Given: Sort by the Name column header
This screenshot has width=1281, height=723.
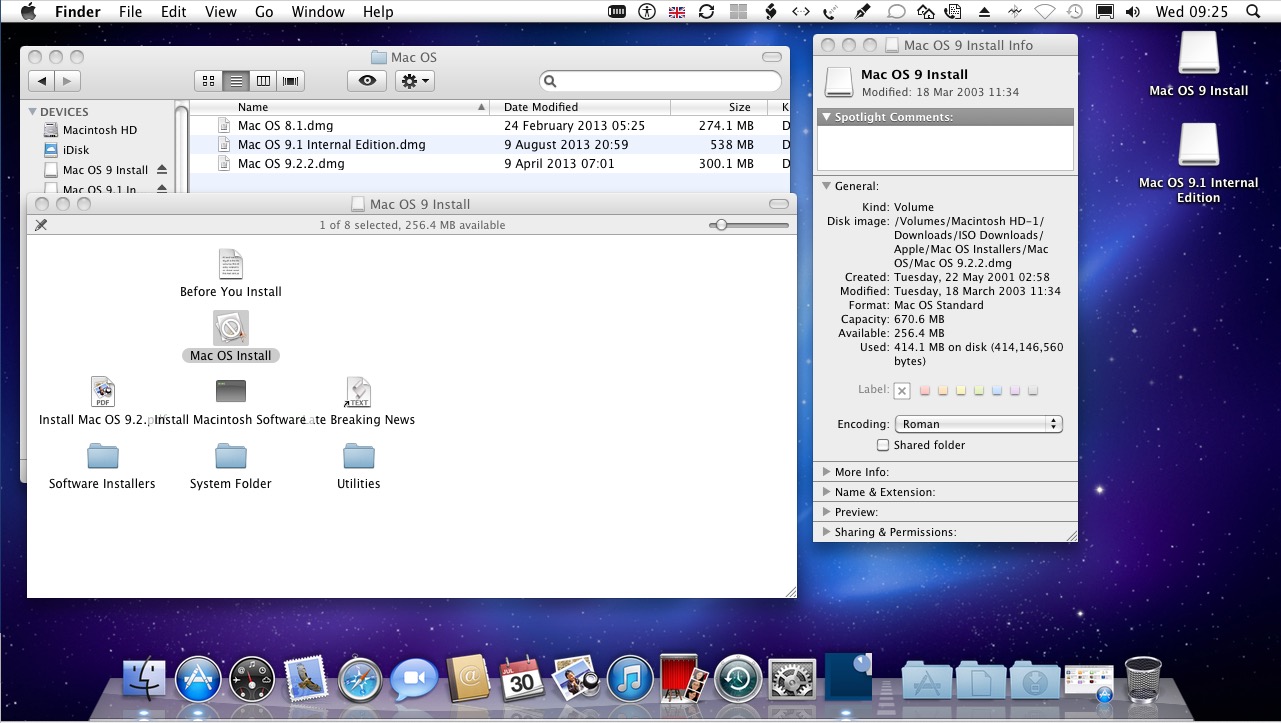Looking at the screenshot, I should (x=339, y=107).
